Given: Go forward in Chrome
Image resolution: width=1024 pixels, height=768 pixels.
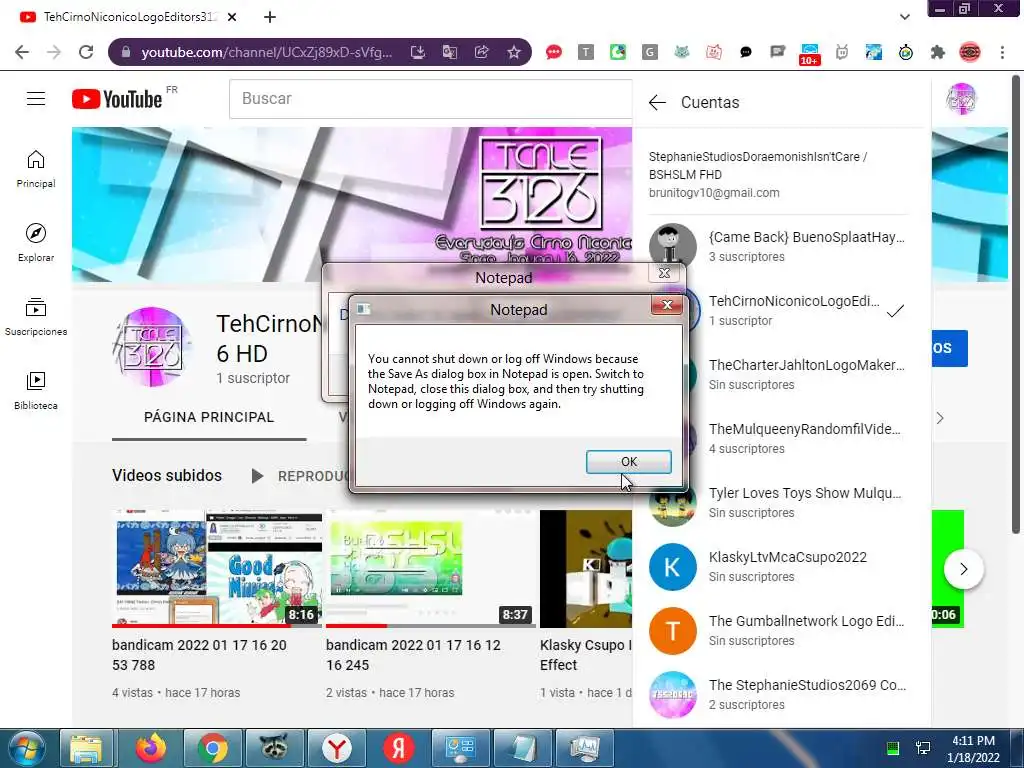Looking at the screenshot, I should click(54, 52).
